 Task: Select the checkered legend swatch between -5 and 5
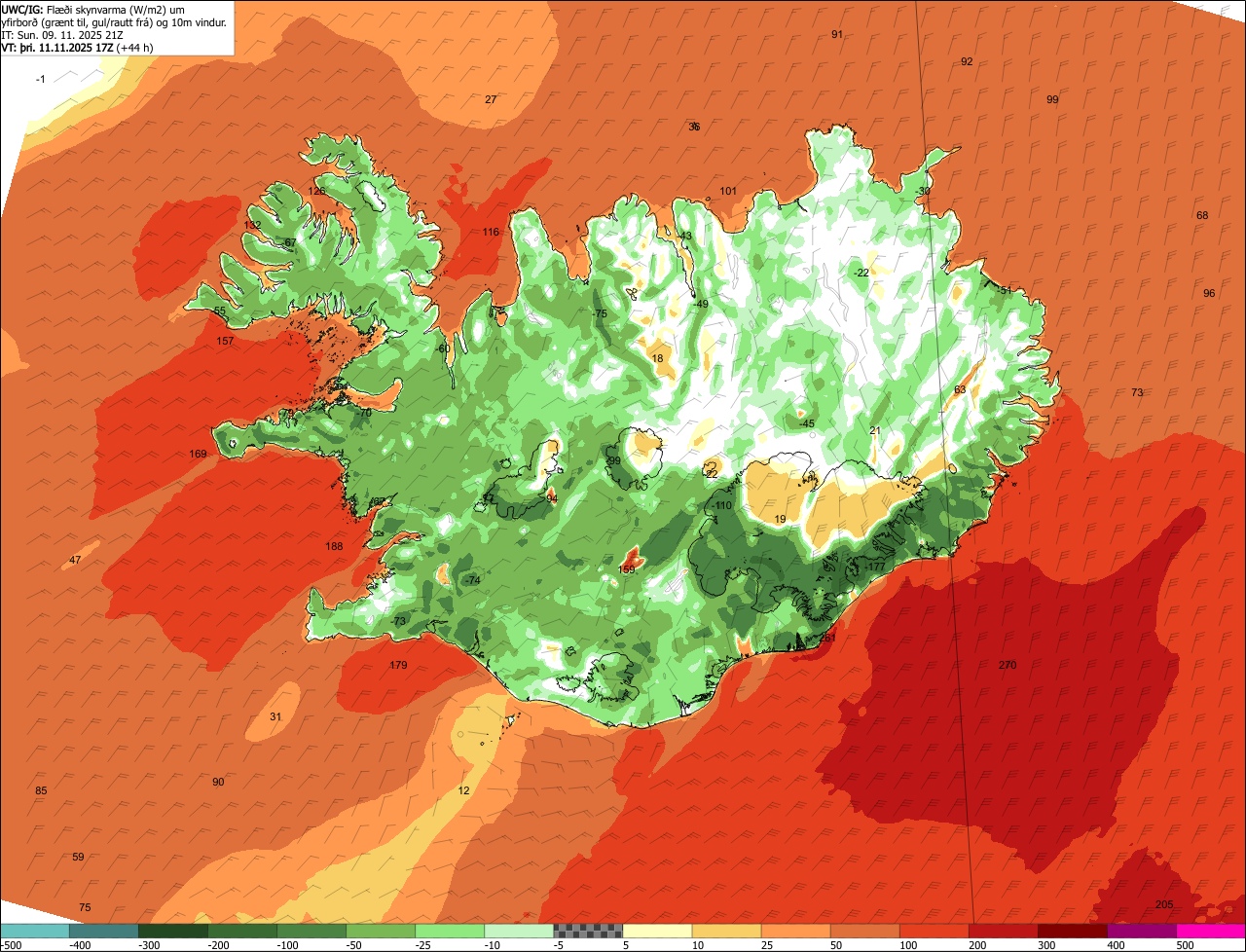pyautogui.click(x=588, y=931)
